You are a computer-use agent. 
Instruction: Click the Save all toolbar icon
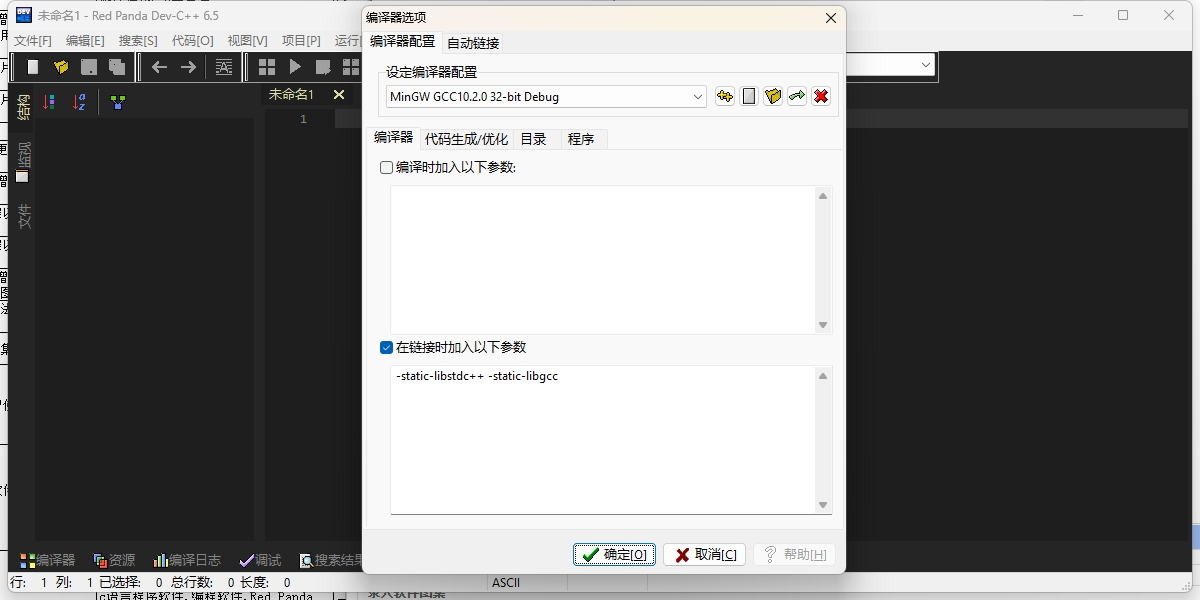tap(117, 67)
